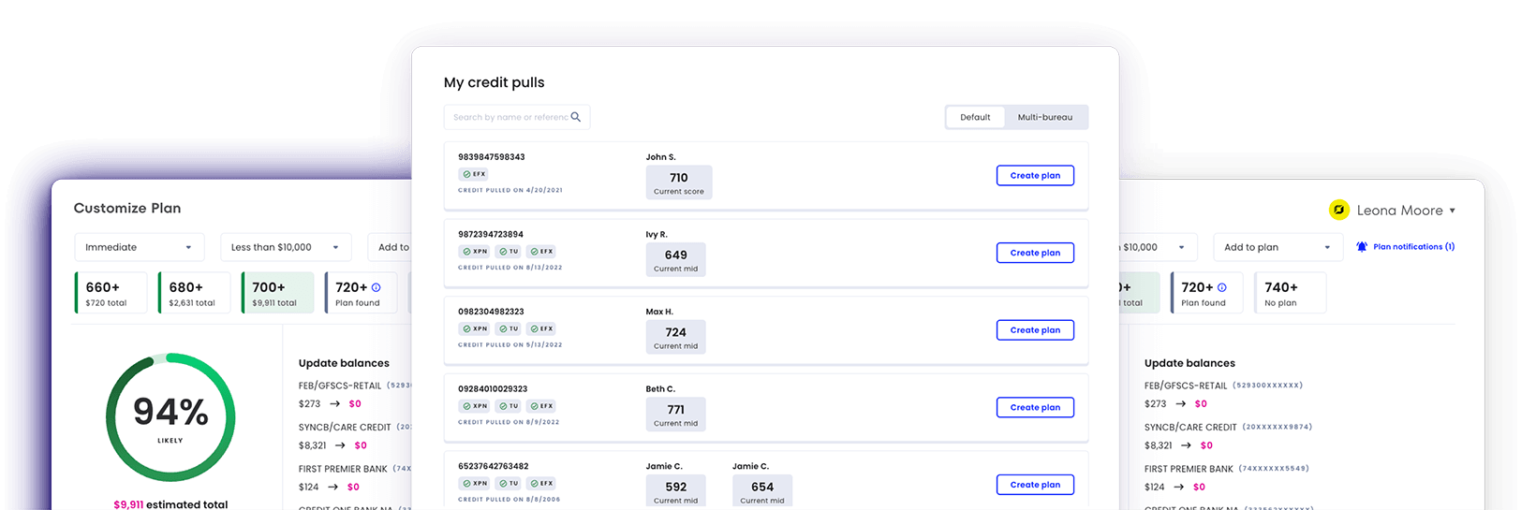1536x510 pixels.
Task: Open the Leona Moore account menu arrow
Action: coord(1452,211)
